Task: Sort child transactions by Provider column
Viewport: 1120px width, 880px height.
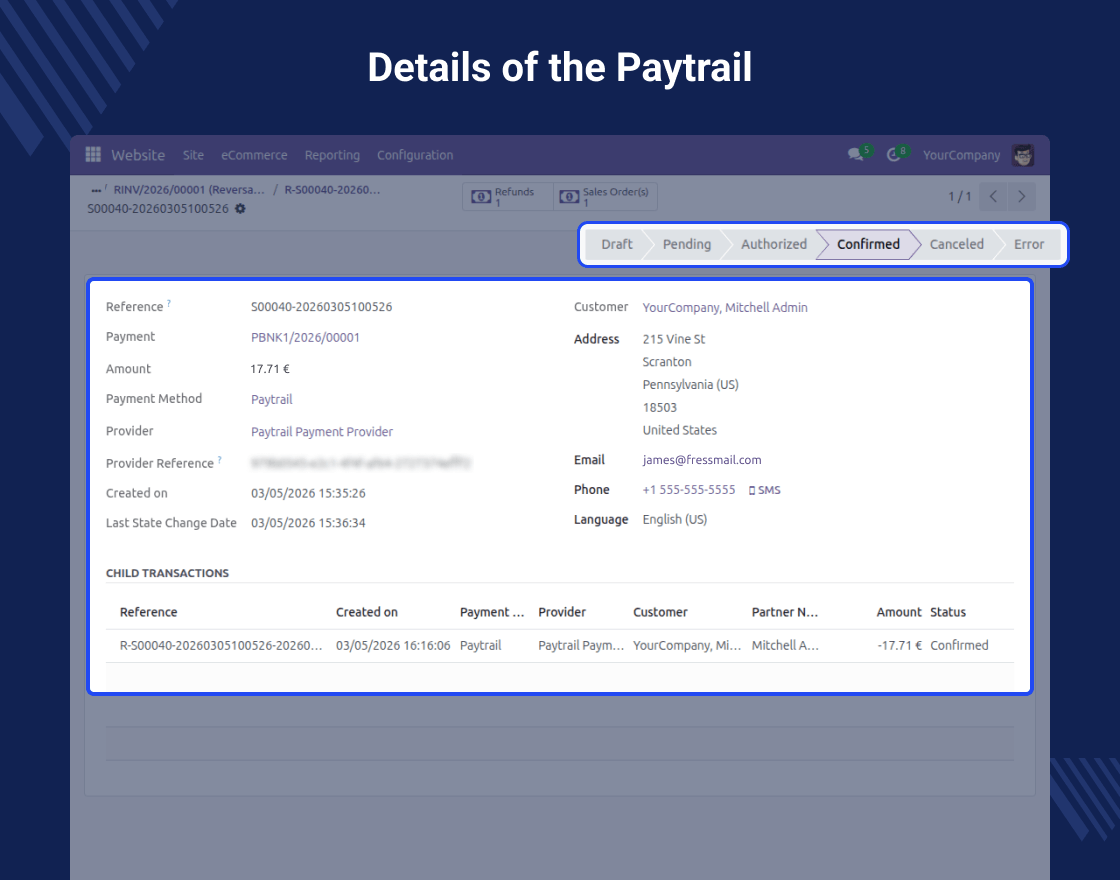Action: 562,612
